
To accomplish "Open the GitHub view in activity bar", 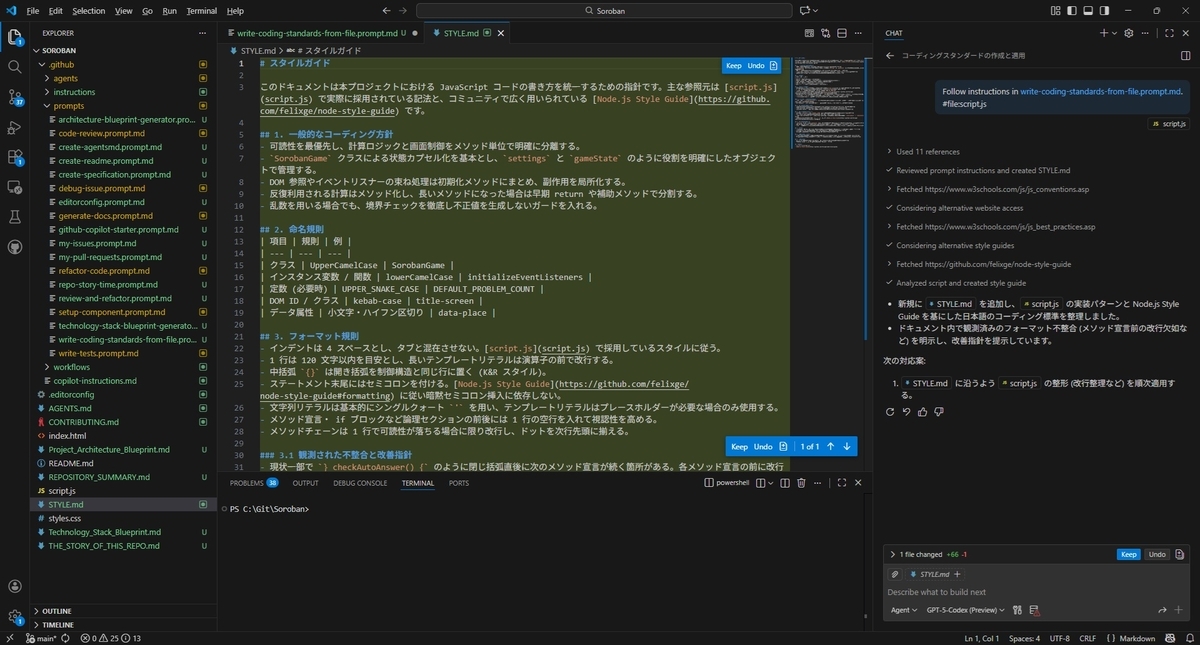I will click(15, 247).
